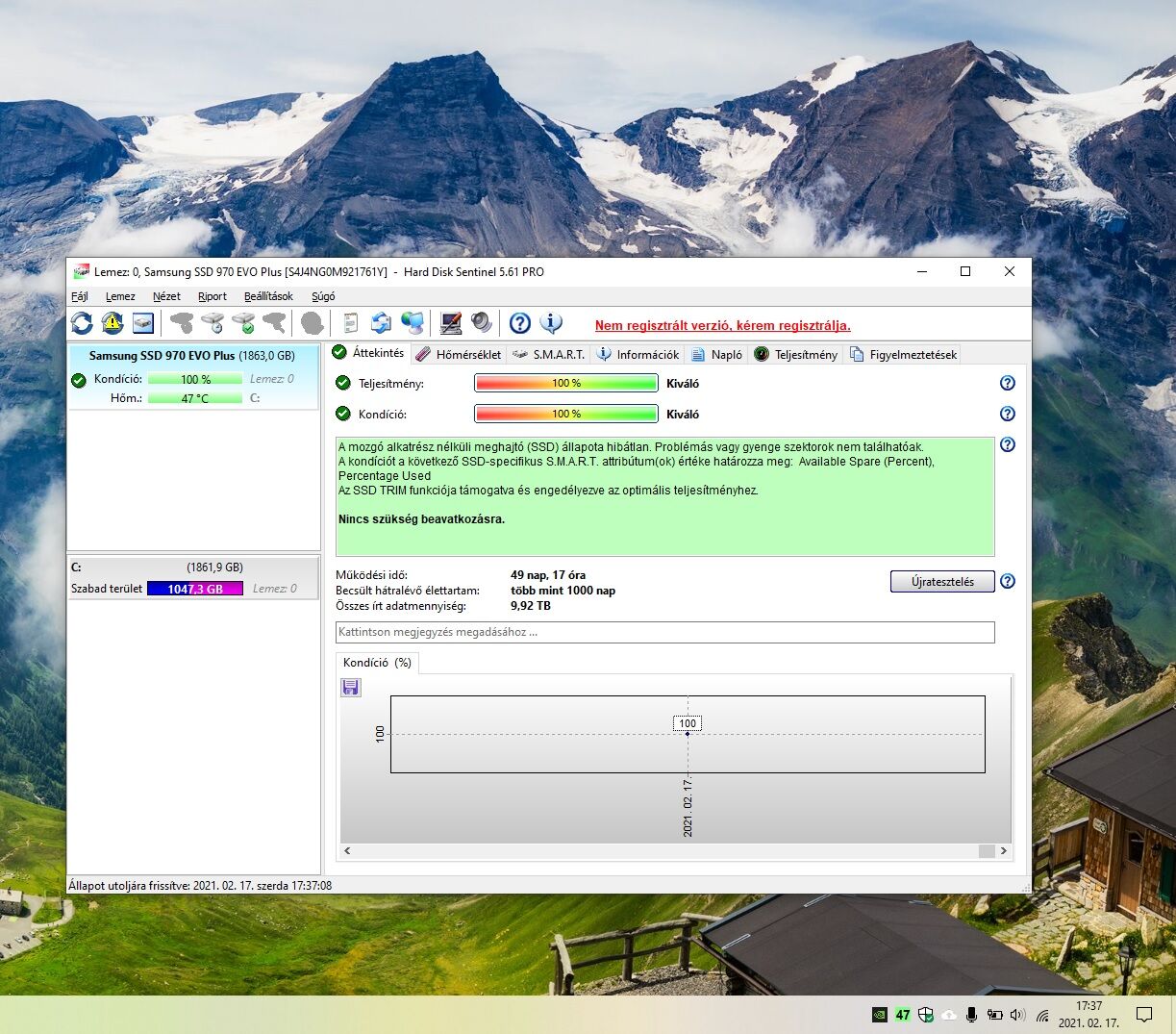1176x1034 pixels.
Task: Open the Nézet menu
Action: [166, 296]
